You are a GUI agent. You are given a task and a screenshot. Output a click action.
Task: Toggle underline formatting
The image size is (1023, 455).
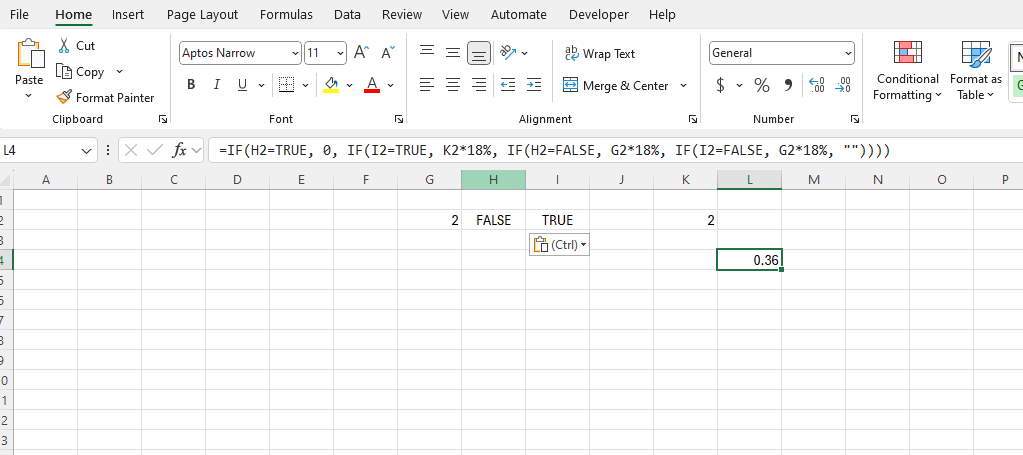(242, 85)
